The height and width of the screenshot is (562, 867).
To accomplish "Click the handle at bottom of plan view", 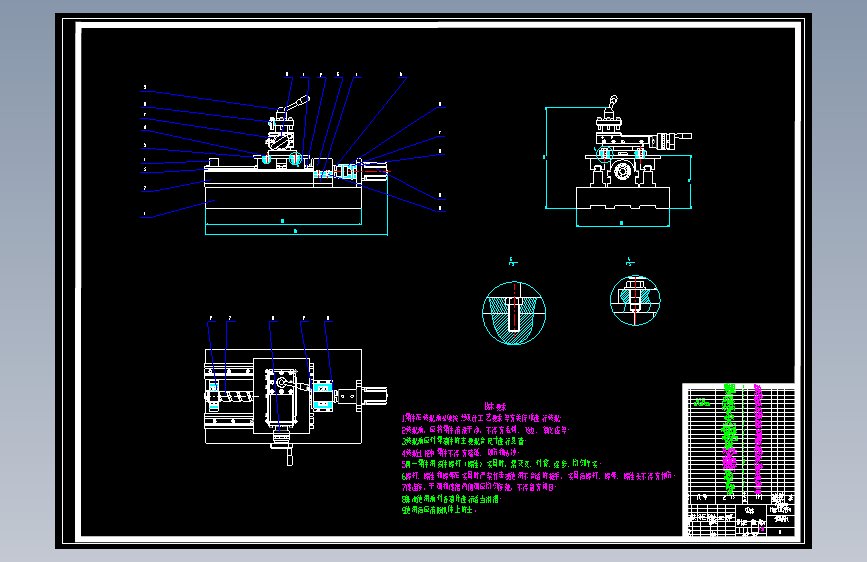I will (289, 457).
